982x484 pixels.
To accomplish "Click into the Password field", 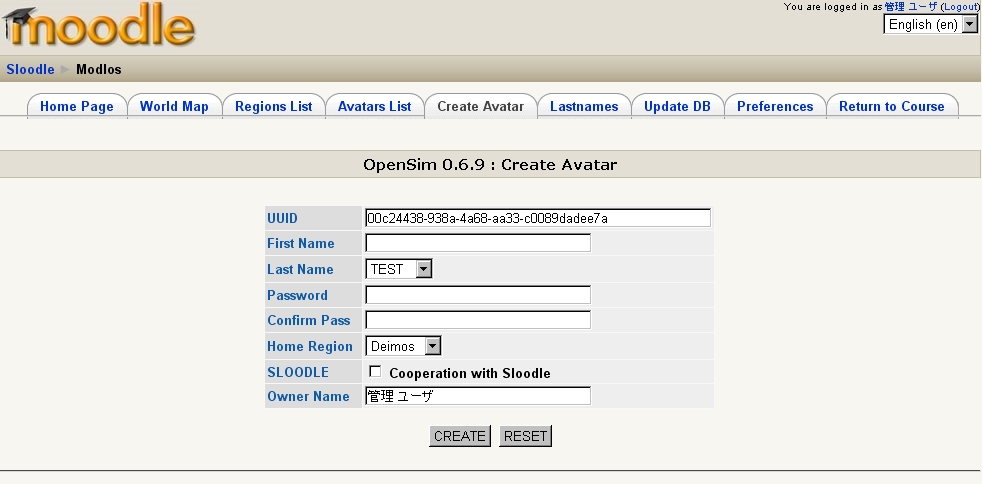I will point(478,295).
